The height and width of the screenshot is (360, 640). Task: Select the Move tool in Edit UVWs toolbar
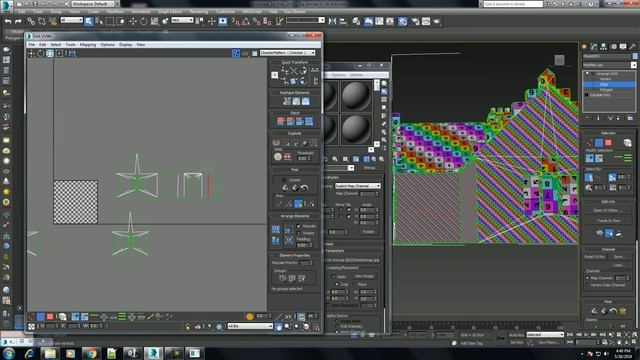point(31,53)
